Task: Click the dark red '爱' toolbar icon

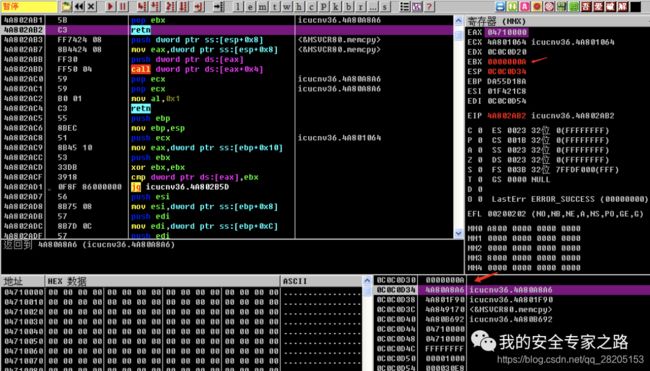Action: coord(599,6)
